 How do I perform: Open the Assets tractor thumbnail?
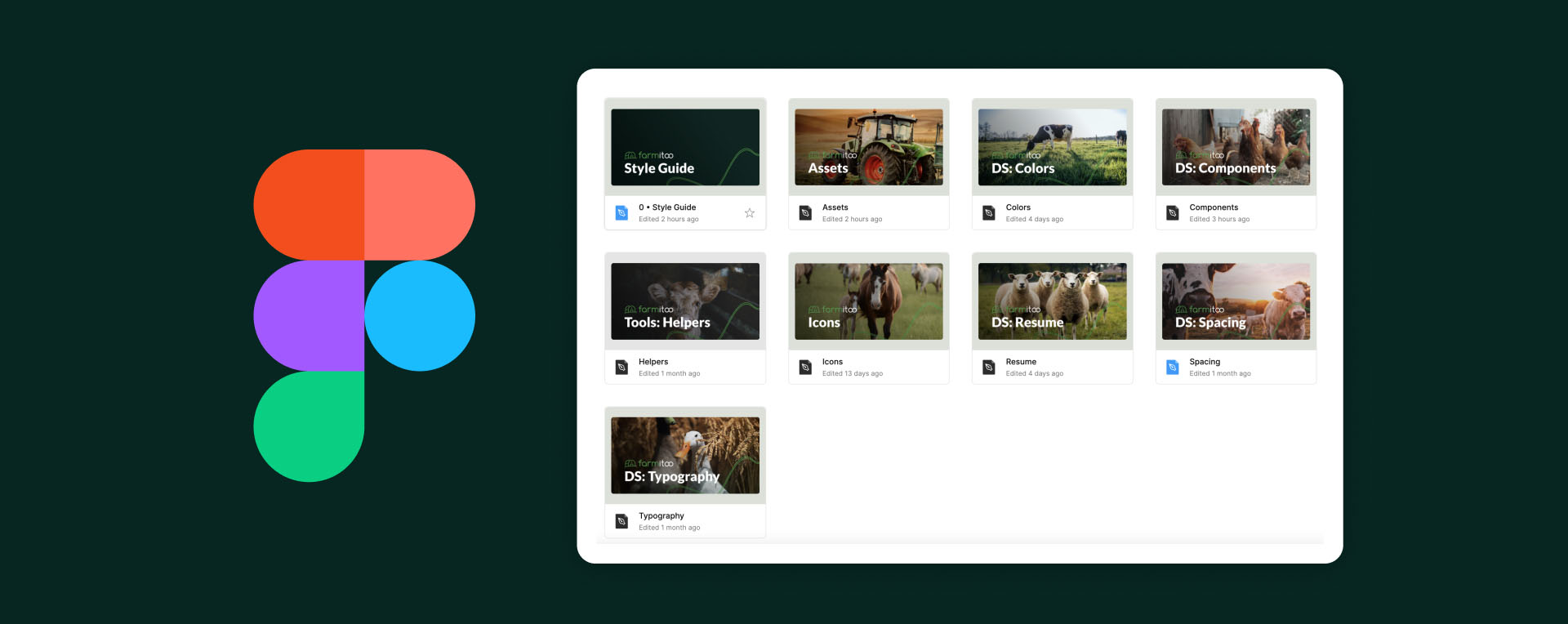point(869,147)
